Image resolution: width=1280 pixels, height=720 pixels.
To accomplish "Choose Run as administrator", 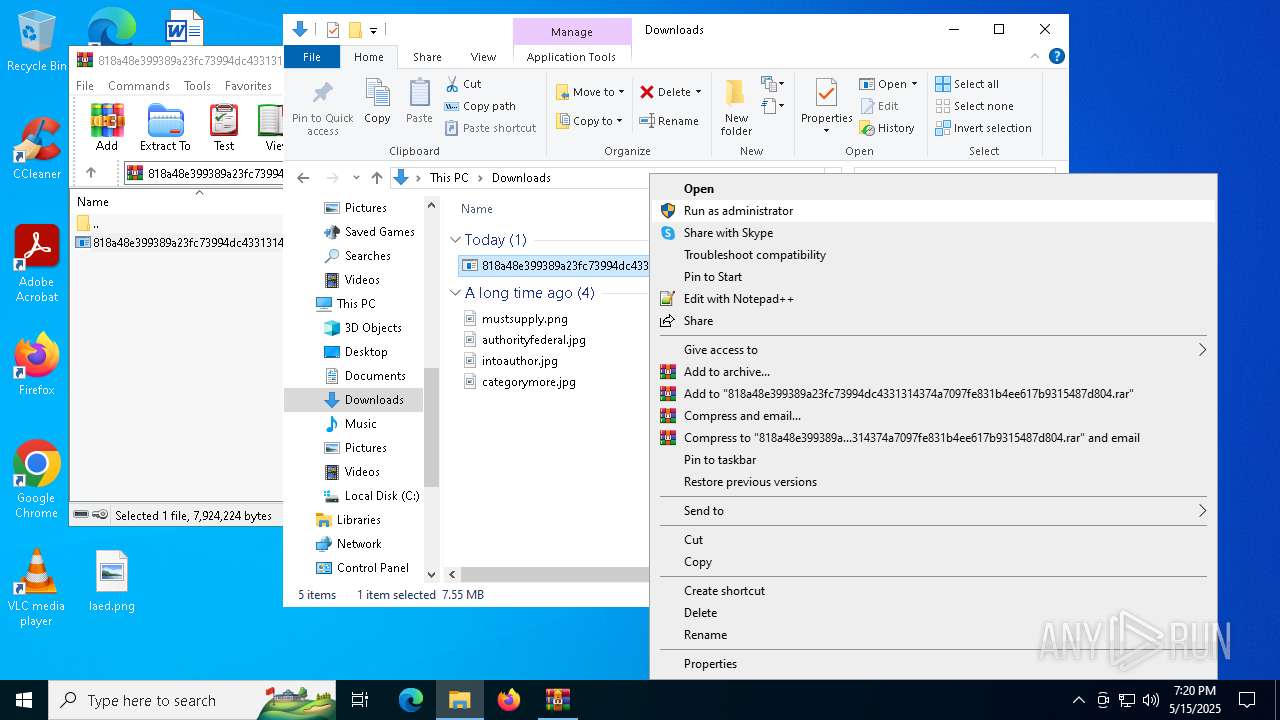I will tap(933, 211).
